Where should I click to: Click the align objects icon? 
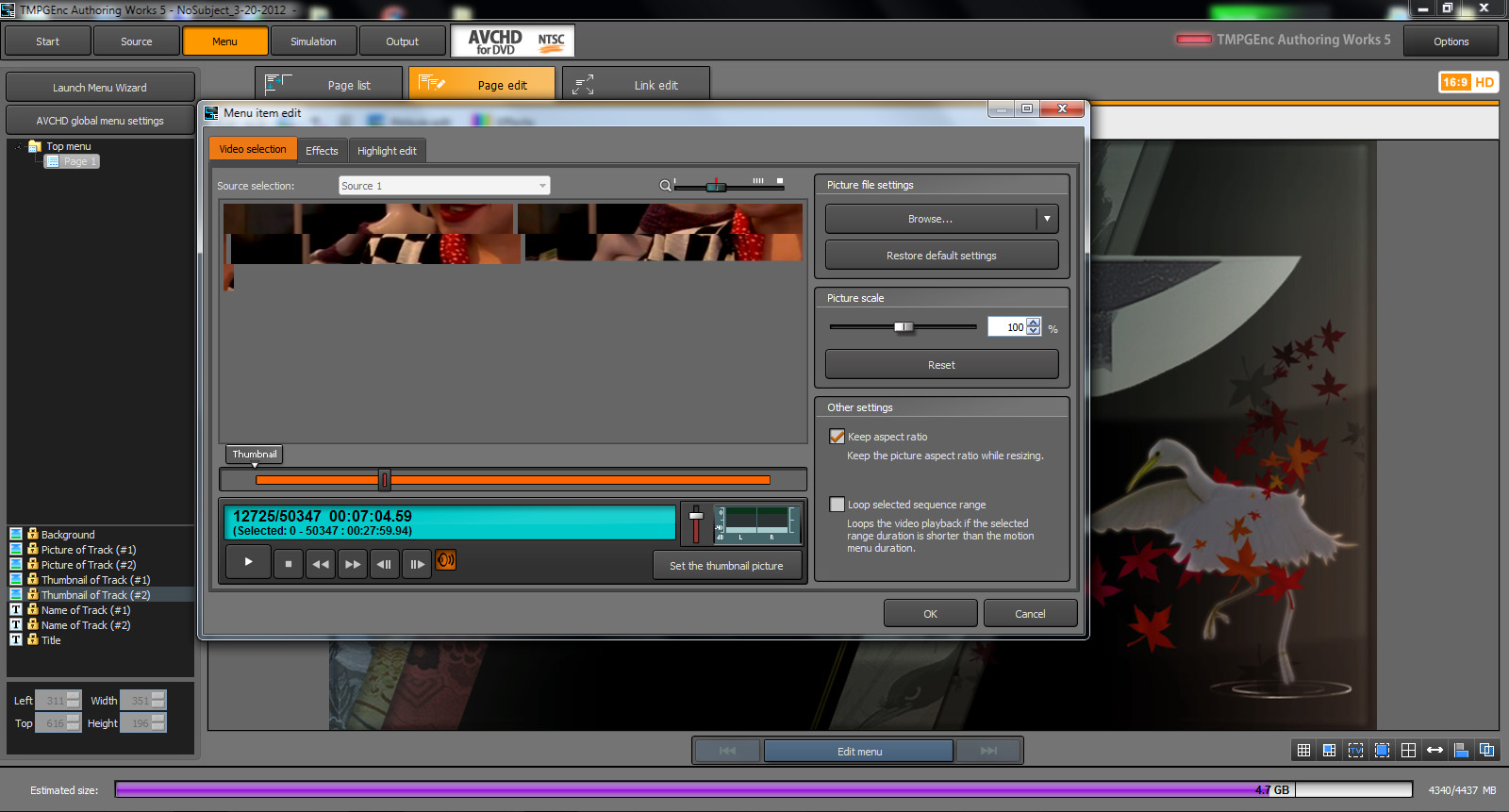(x=1461, y=751)
